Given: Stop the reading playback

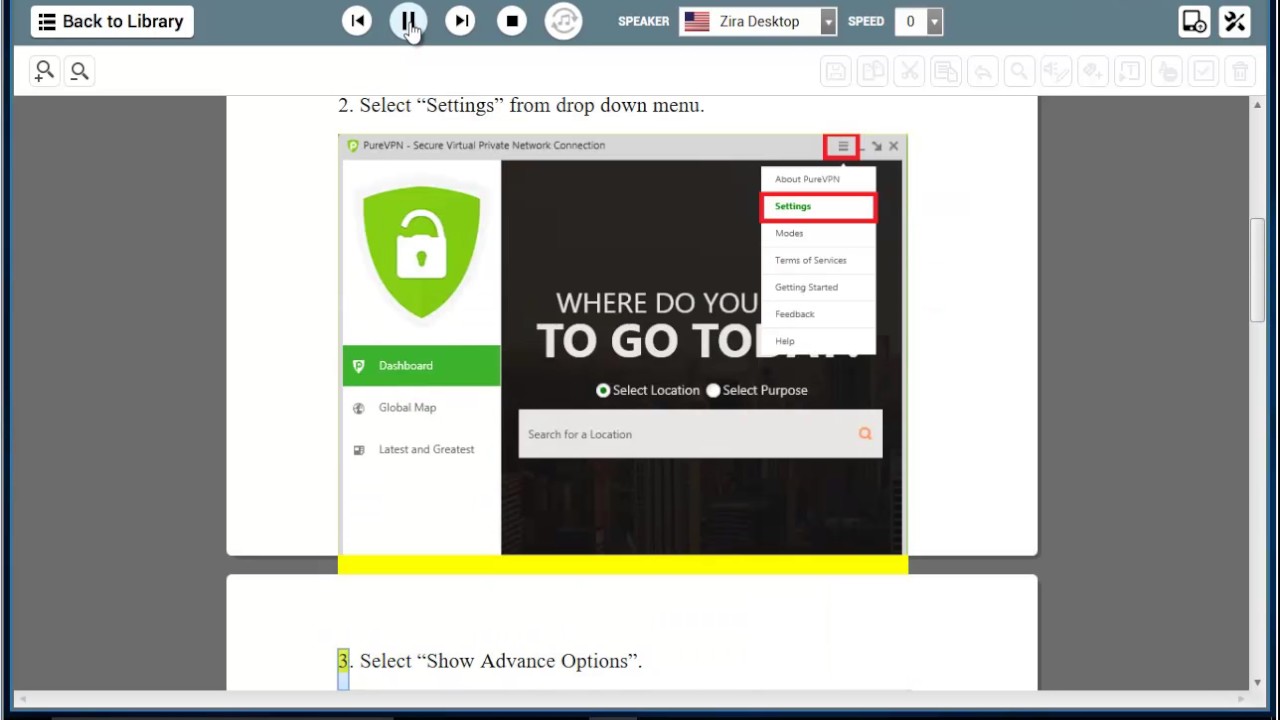Looking at the screenshot, I should pyautogui.click(x=512, y=21).
